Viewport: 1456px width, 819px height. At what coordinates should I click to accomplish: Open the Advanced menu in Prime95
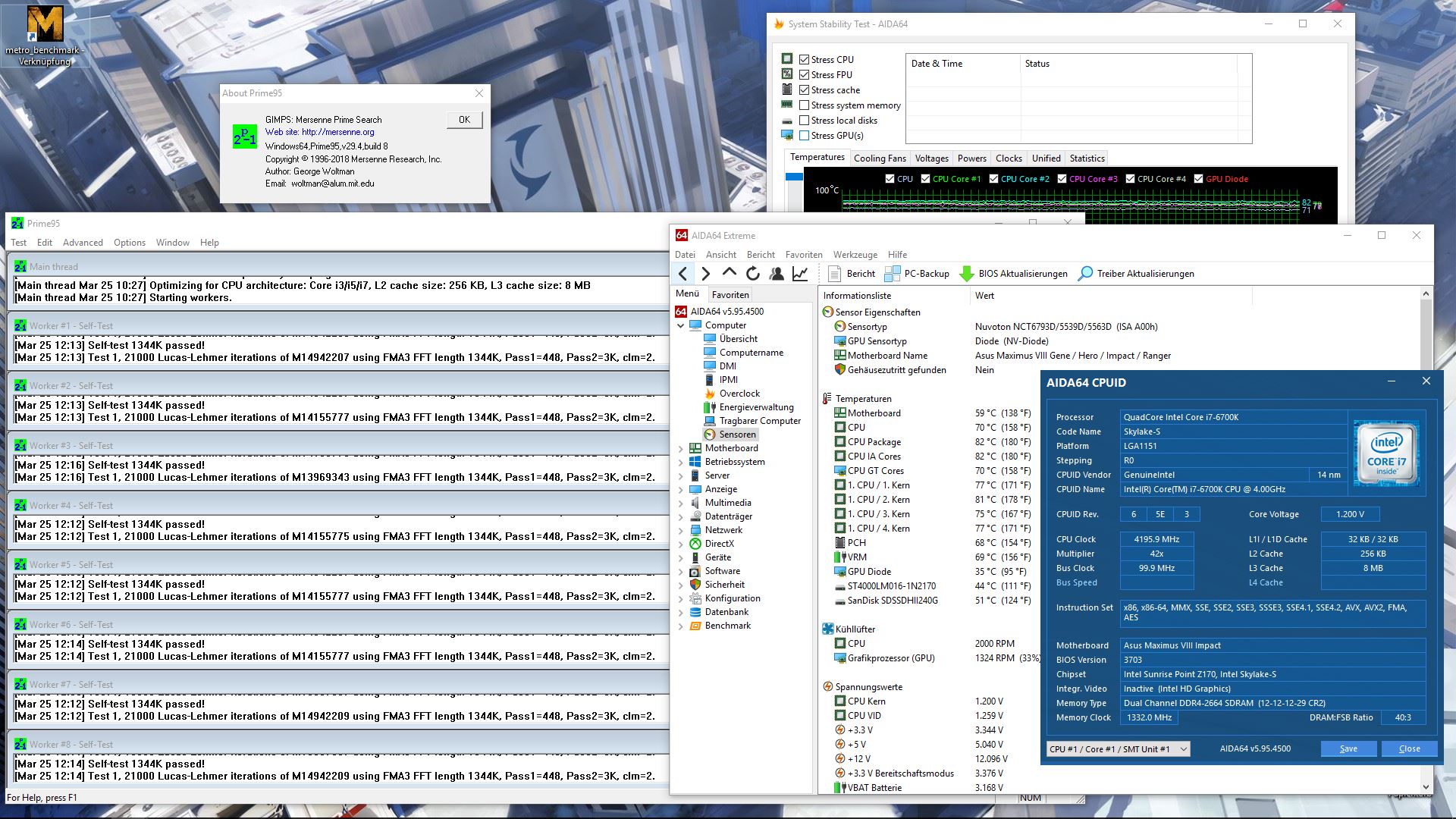pyautogui.click(x=83, y=243)
